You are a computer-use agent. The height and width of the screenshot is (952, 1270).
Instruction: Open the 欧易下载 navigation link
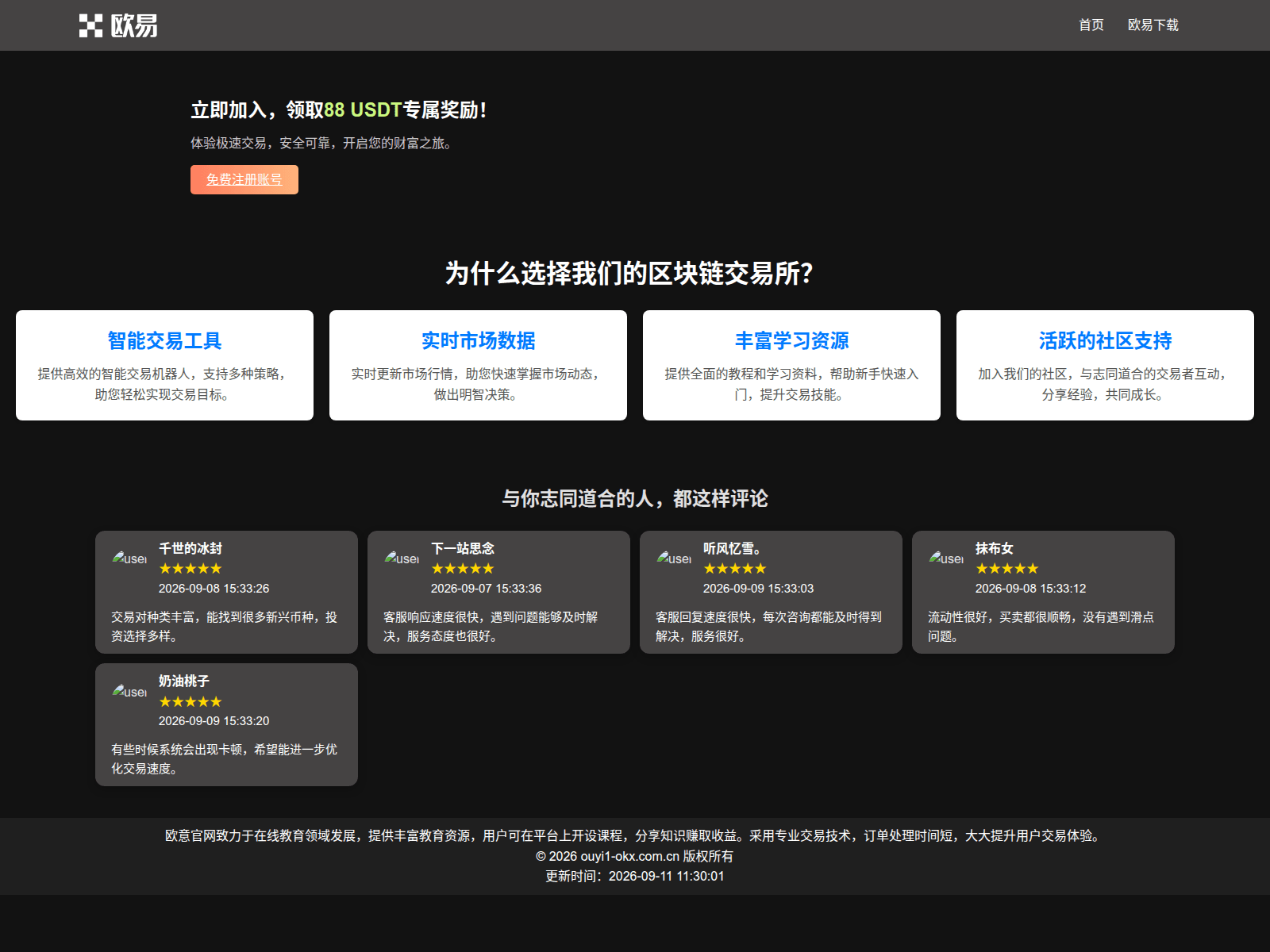click(1153, 25)
